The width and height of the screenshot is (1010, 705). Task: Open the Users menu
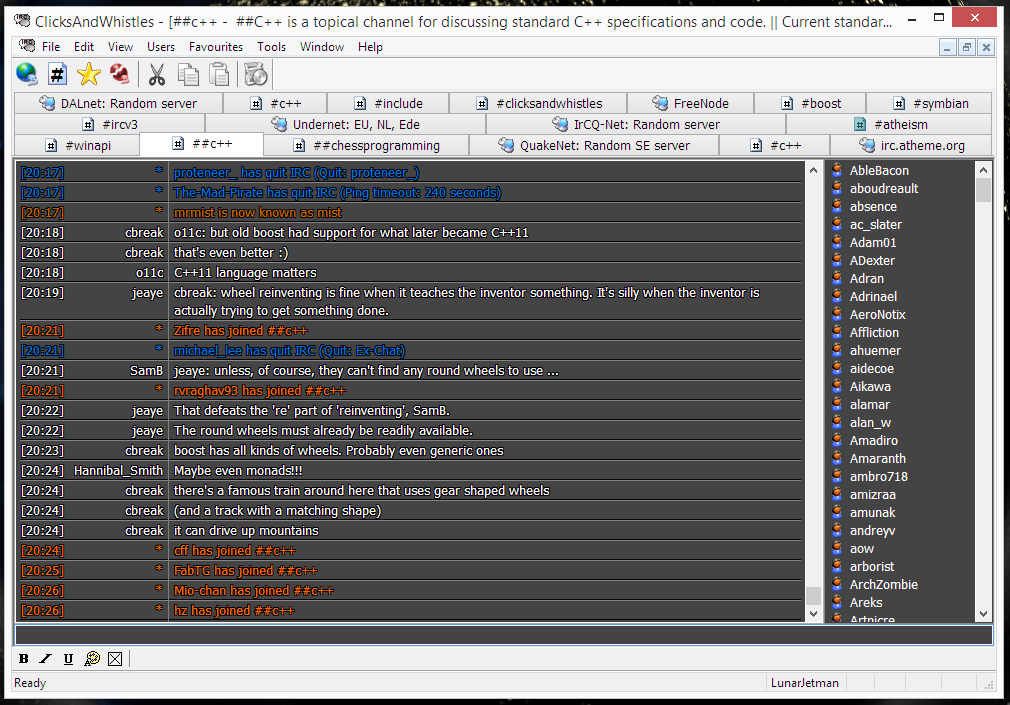pos(160,47)
